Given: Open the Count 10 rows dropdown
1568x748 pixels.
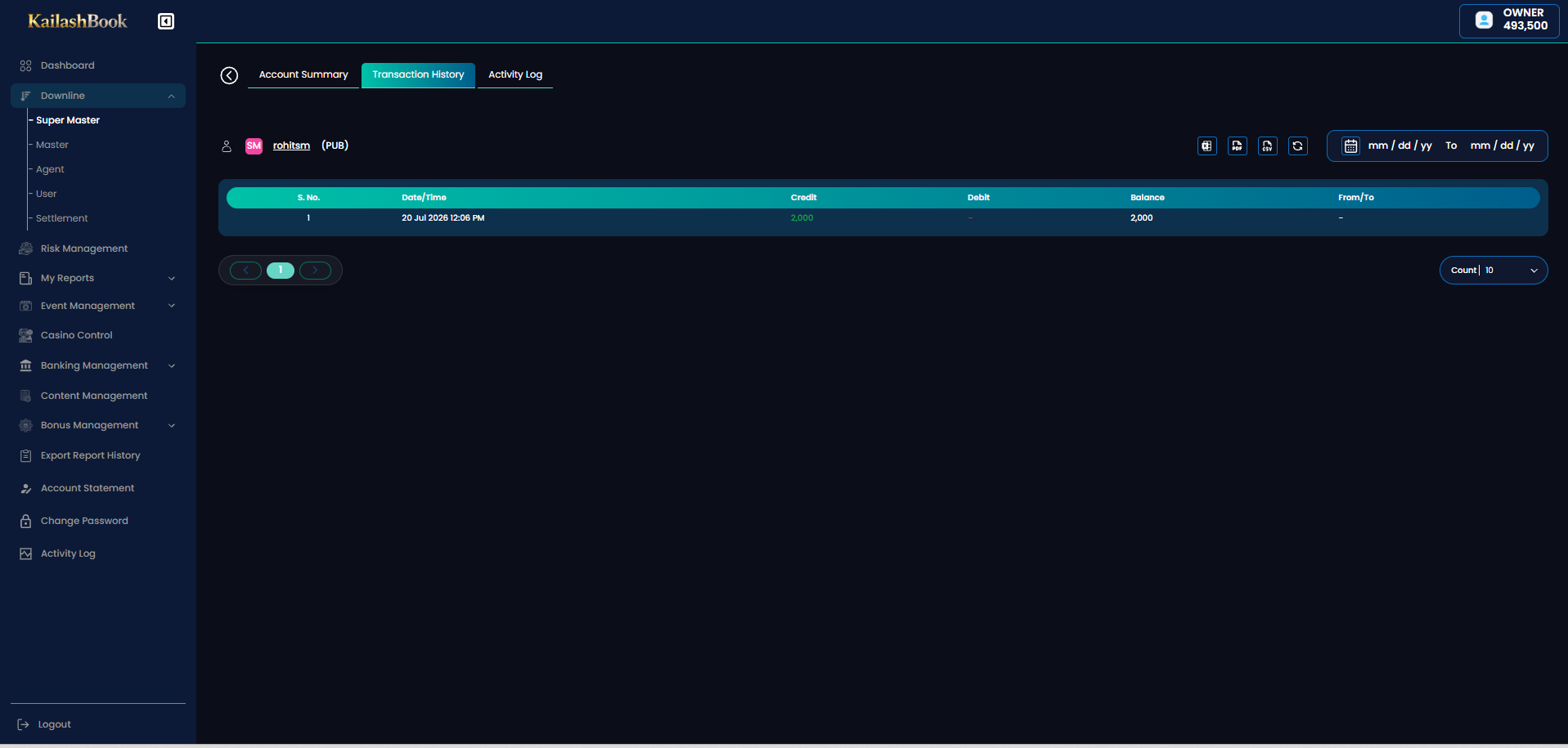Looking at the screenshot, I should click(x=1493, y=271).
